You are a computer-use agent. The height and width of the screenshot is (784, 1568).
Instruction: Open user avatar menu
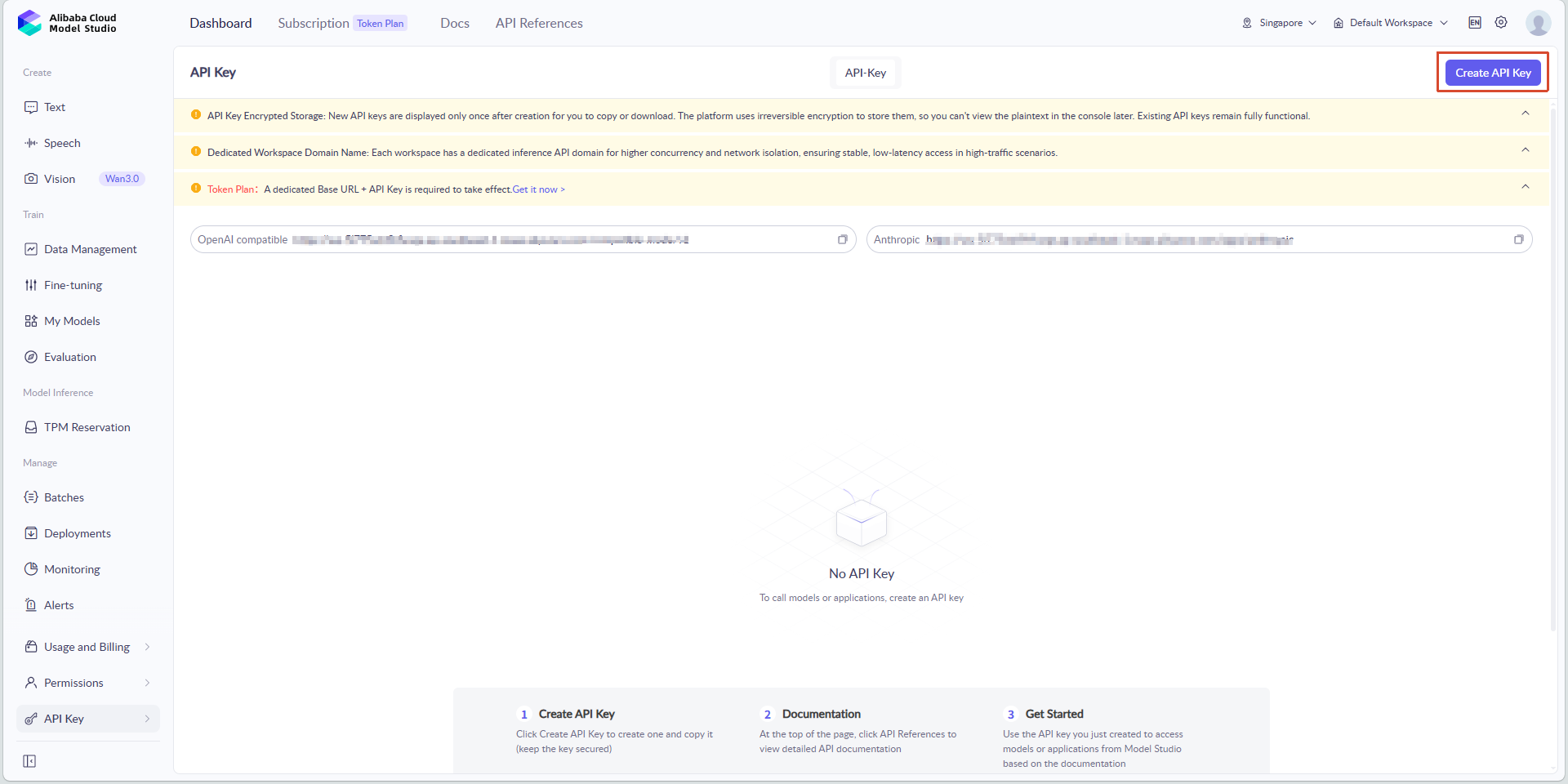tap(1539, 23)
